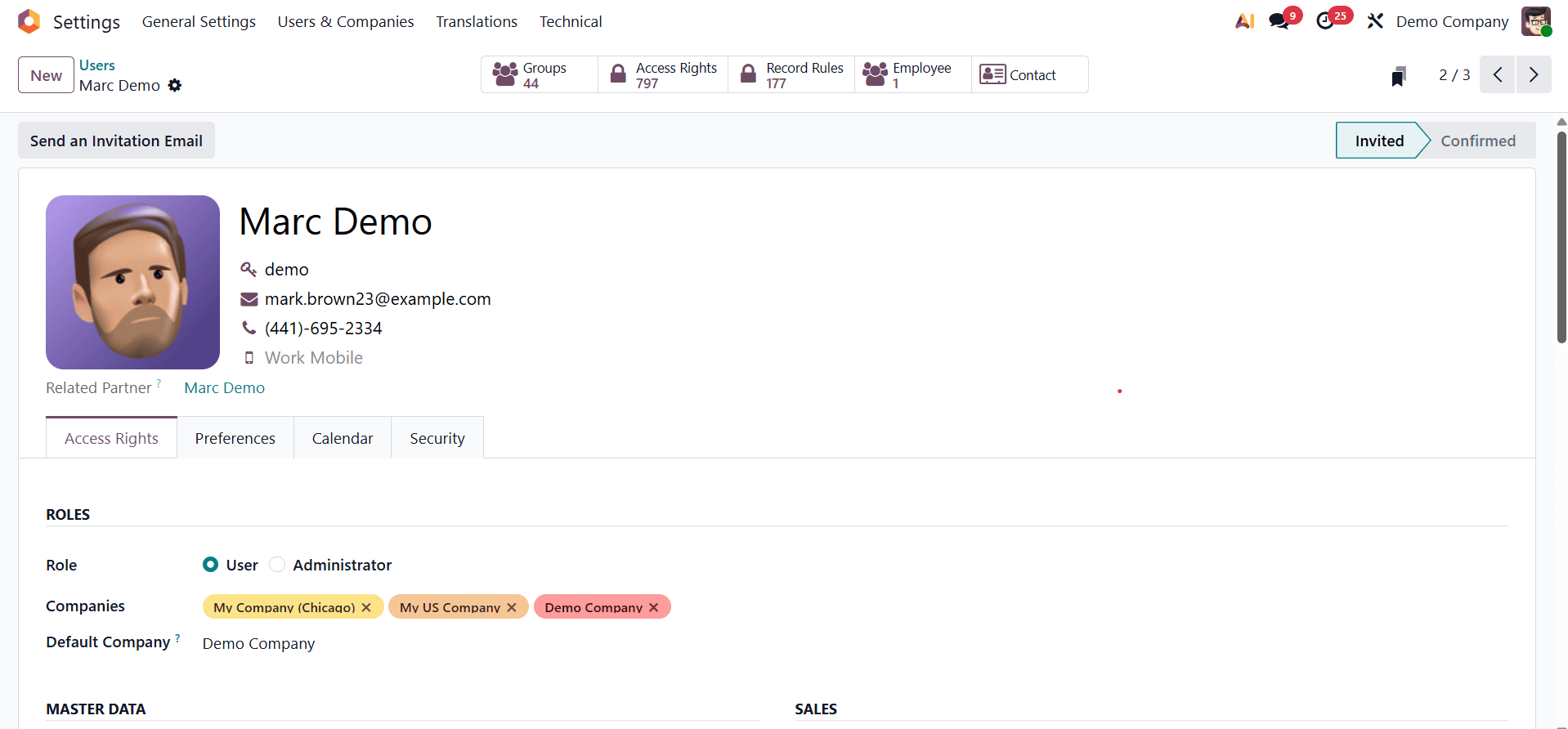Open the Access Rights 797 stat button
The height and width of the screenshot is (729, 1568).
663,74
